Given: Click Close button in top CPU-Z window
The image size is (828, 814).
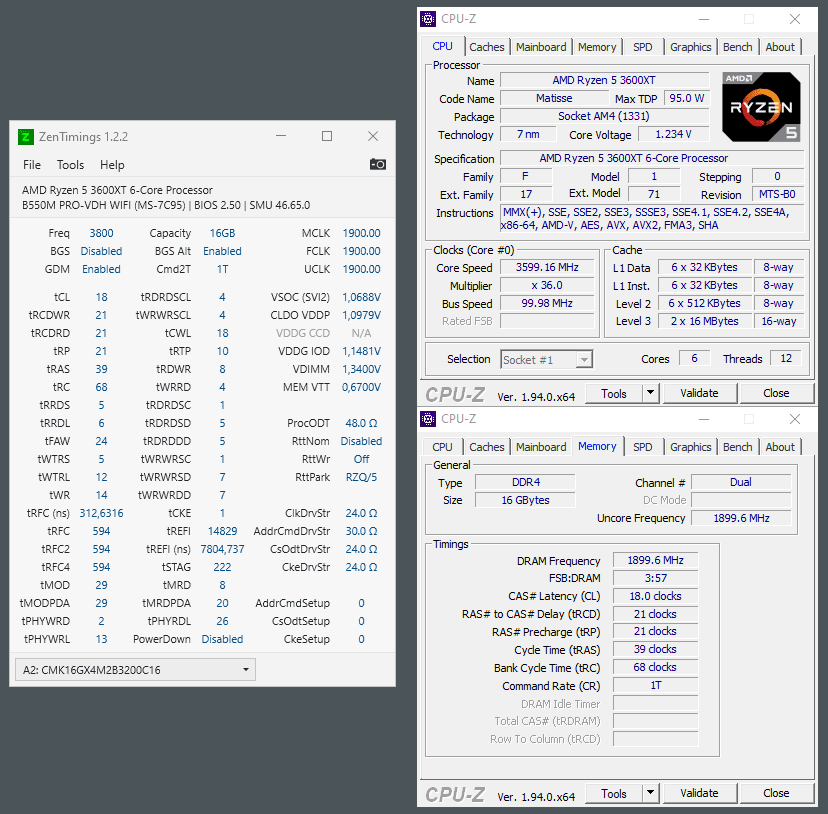Looking at the screenshot, I should tap(776, 393).
